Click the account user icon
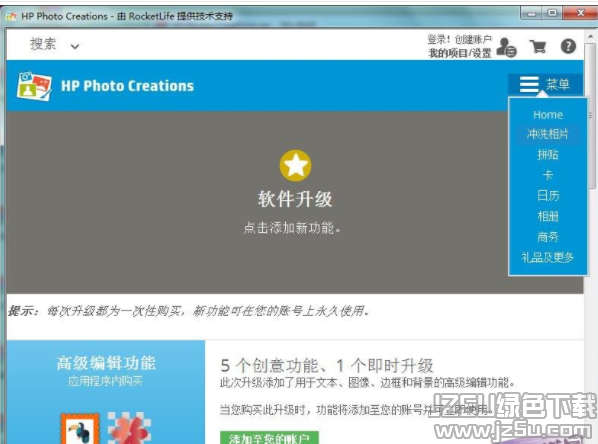Viewport: 598px width, 444px height. pos(506,47)
